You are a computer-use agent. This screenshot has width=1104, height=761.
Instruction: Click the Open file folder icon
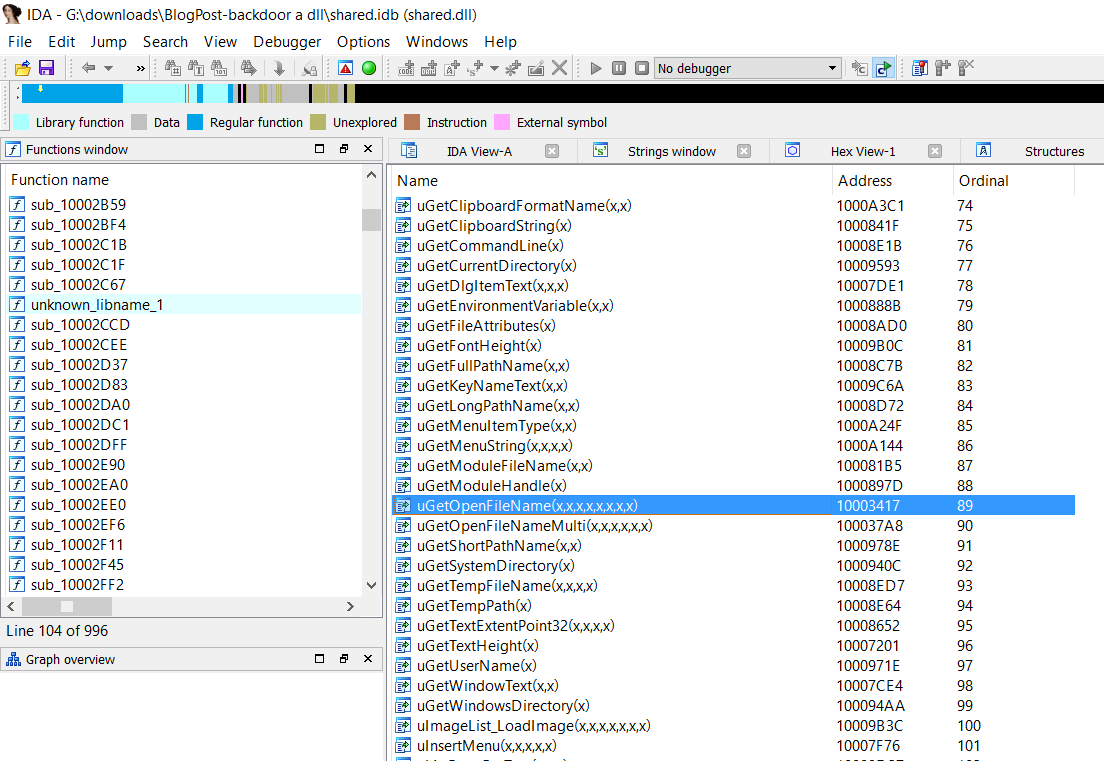(x=23, y=68)
